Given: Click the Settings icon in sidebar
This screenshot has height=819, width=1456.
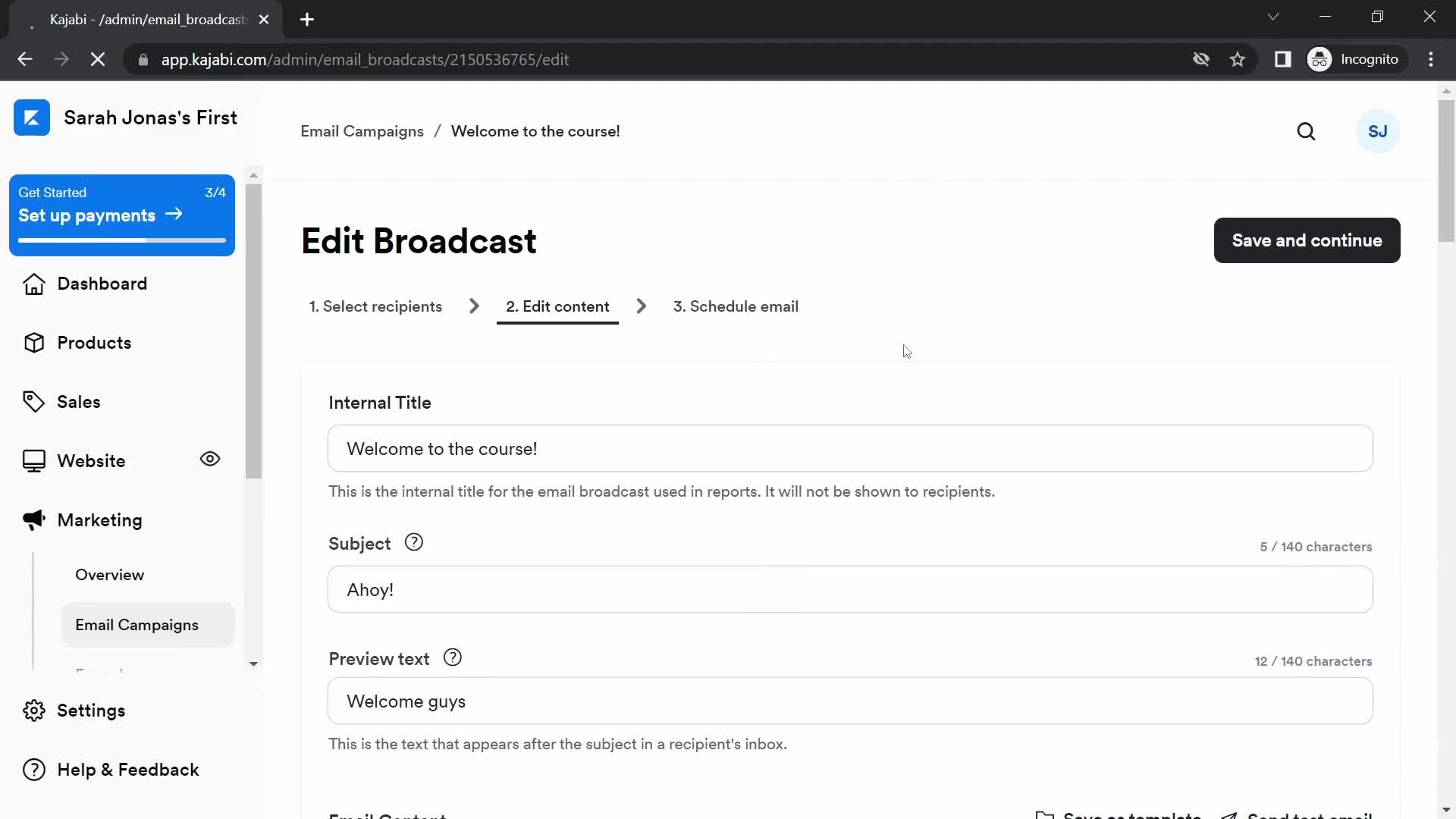Looking at the screenshot, I should coord(33,710).
